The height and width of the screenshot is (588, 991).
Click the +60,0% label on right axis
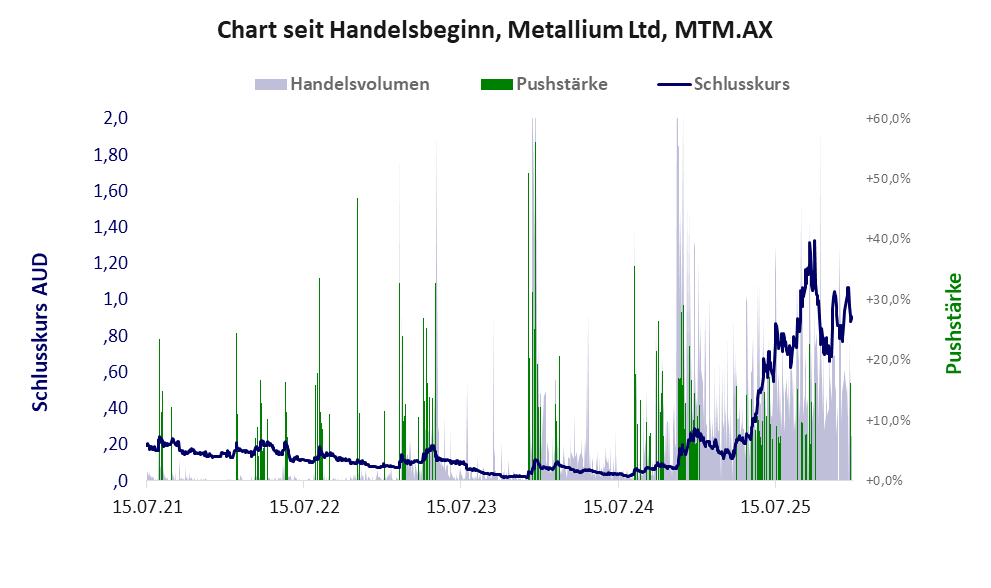click(x=887, y=118)
